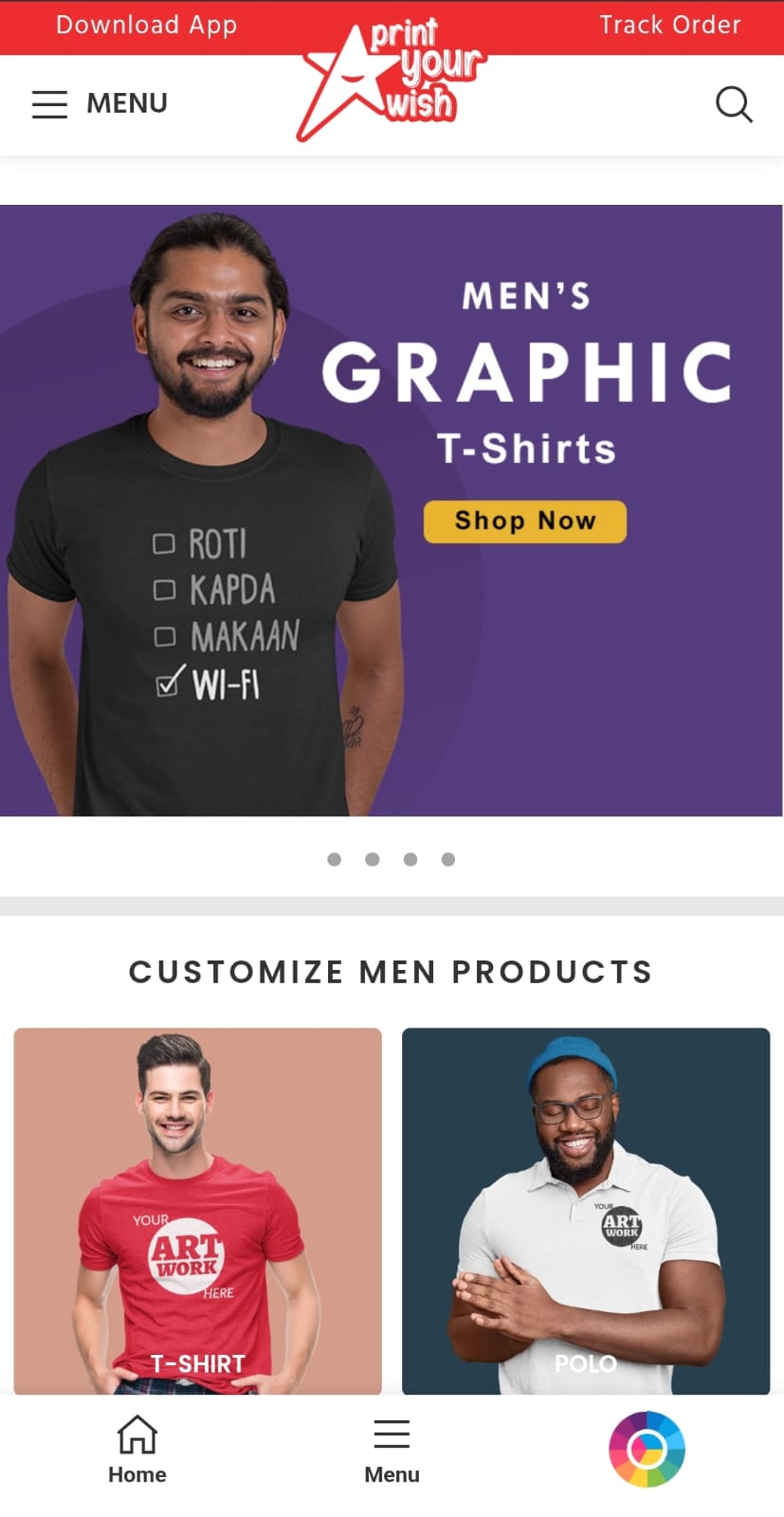The width and height of the screenshot is (784, 1517).
Task: Select the fourth carousel dot
Action: point(447,859)
